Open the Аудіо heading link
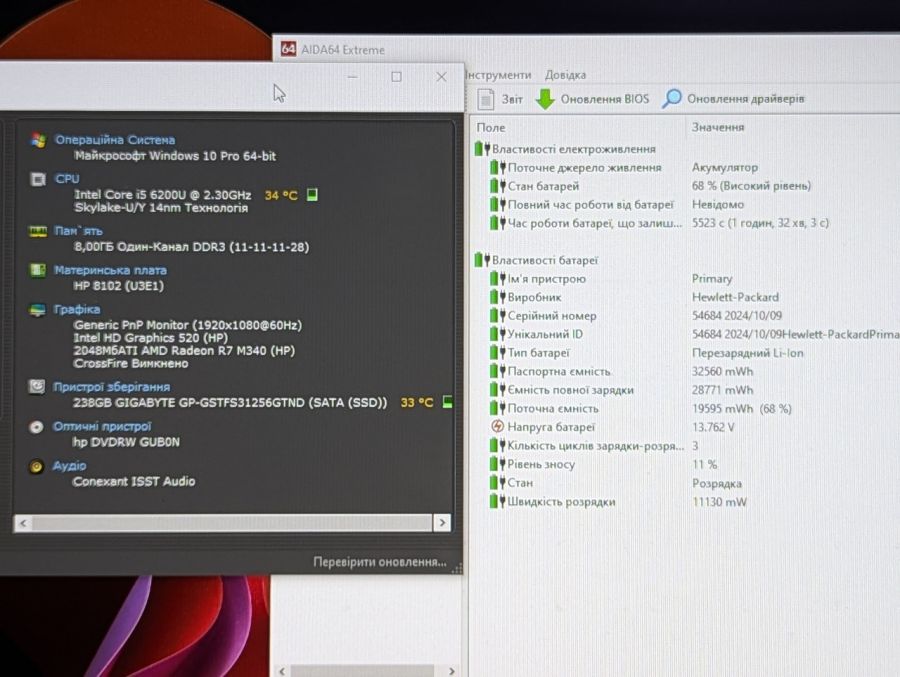Image resolution: width=900 pixels, height=677 pixels. point(69,466)
